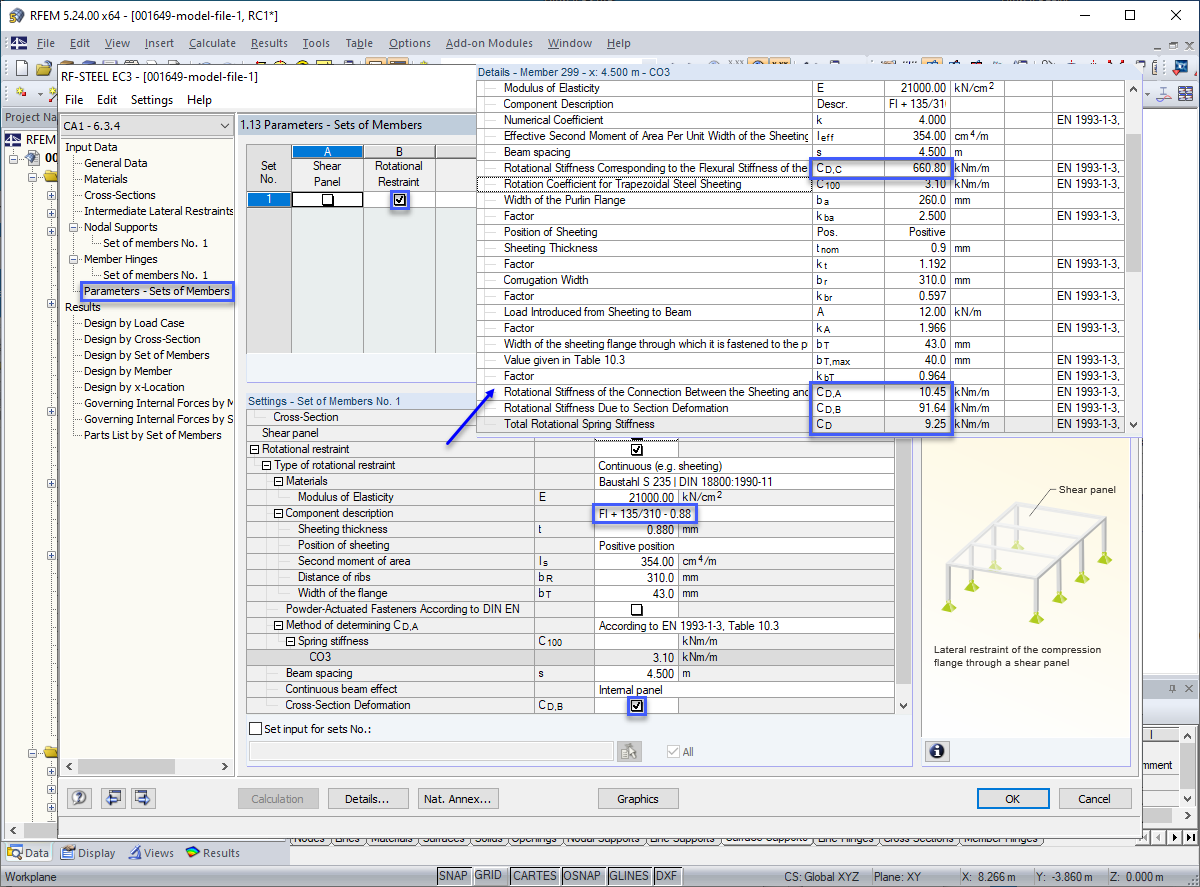The image size is (1200, 887).
Task: Jump to previous table via left arrow icon
Action: [x=113, y=798]
